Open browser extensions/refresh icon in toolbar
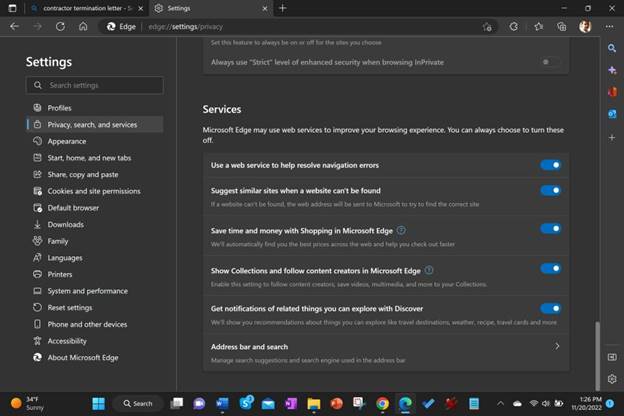This screenshot has width=624, height=416. (x=513, y=27)
